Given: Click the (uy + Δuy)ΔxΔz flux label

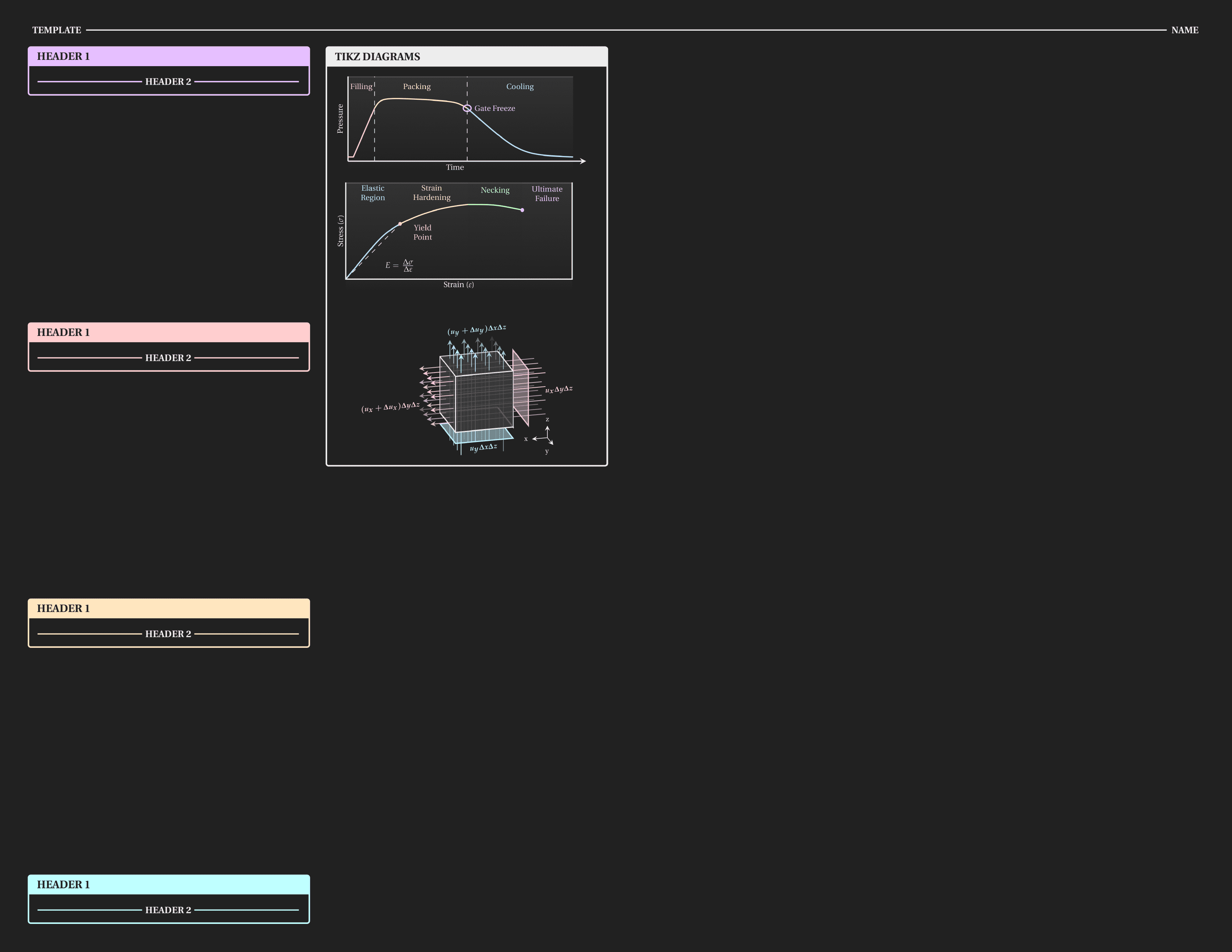Looking at the screenshot, I should tap(477, 330).
